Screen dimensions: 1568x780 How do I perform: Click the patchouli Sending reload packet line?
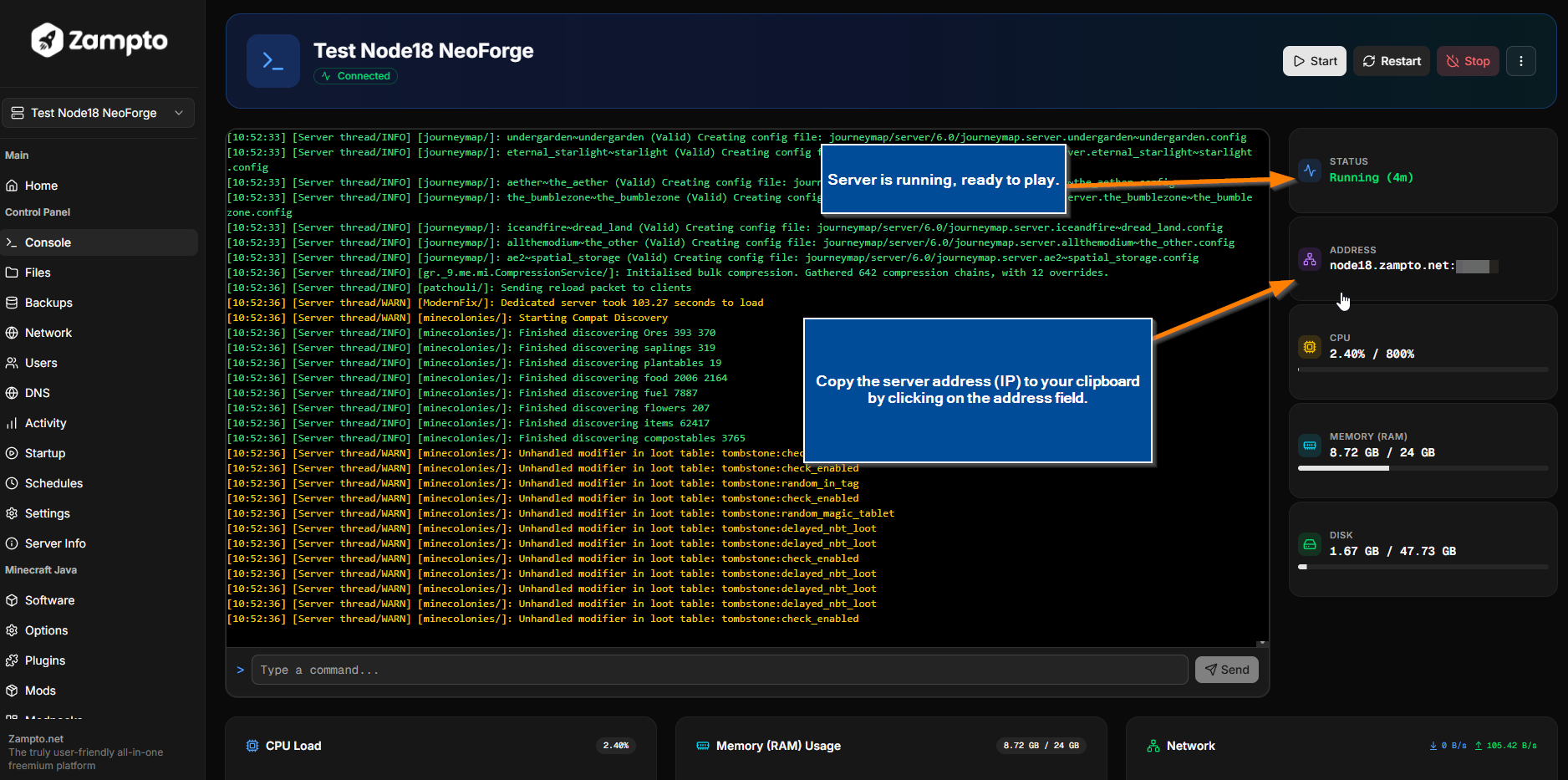(x=460, y=288)
